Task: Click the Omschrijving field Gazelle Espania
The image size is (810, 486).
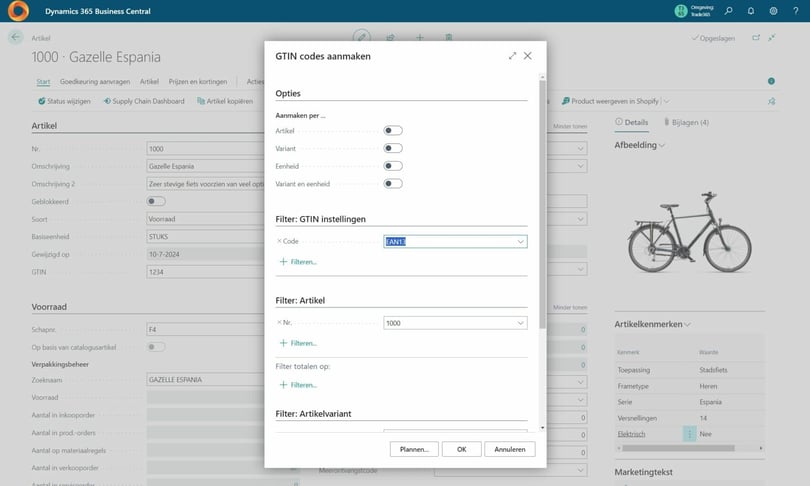Action: point(206,166)
